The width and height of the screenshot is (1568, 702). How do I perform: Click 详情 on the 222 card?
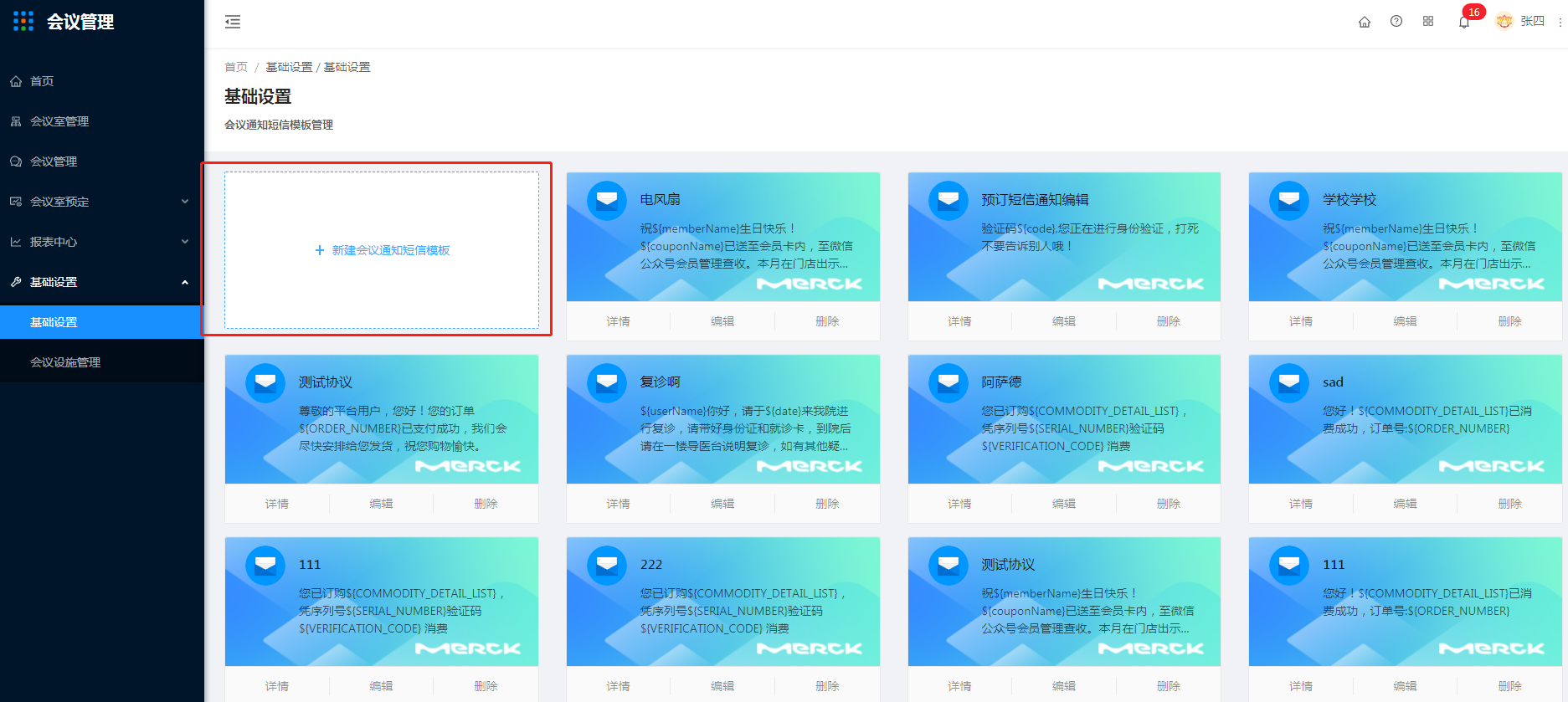618,686
